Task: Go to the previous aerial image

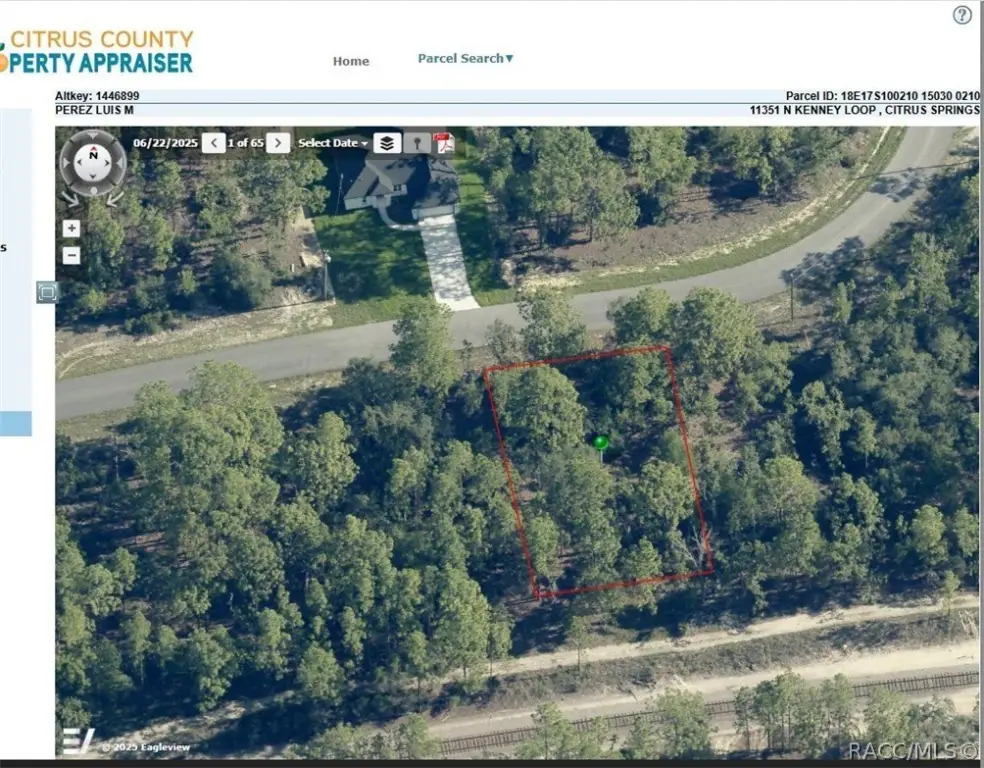Action: click(214, 143)
